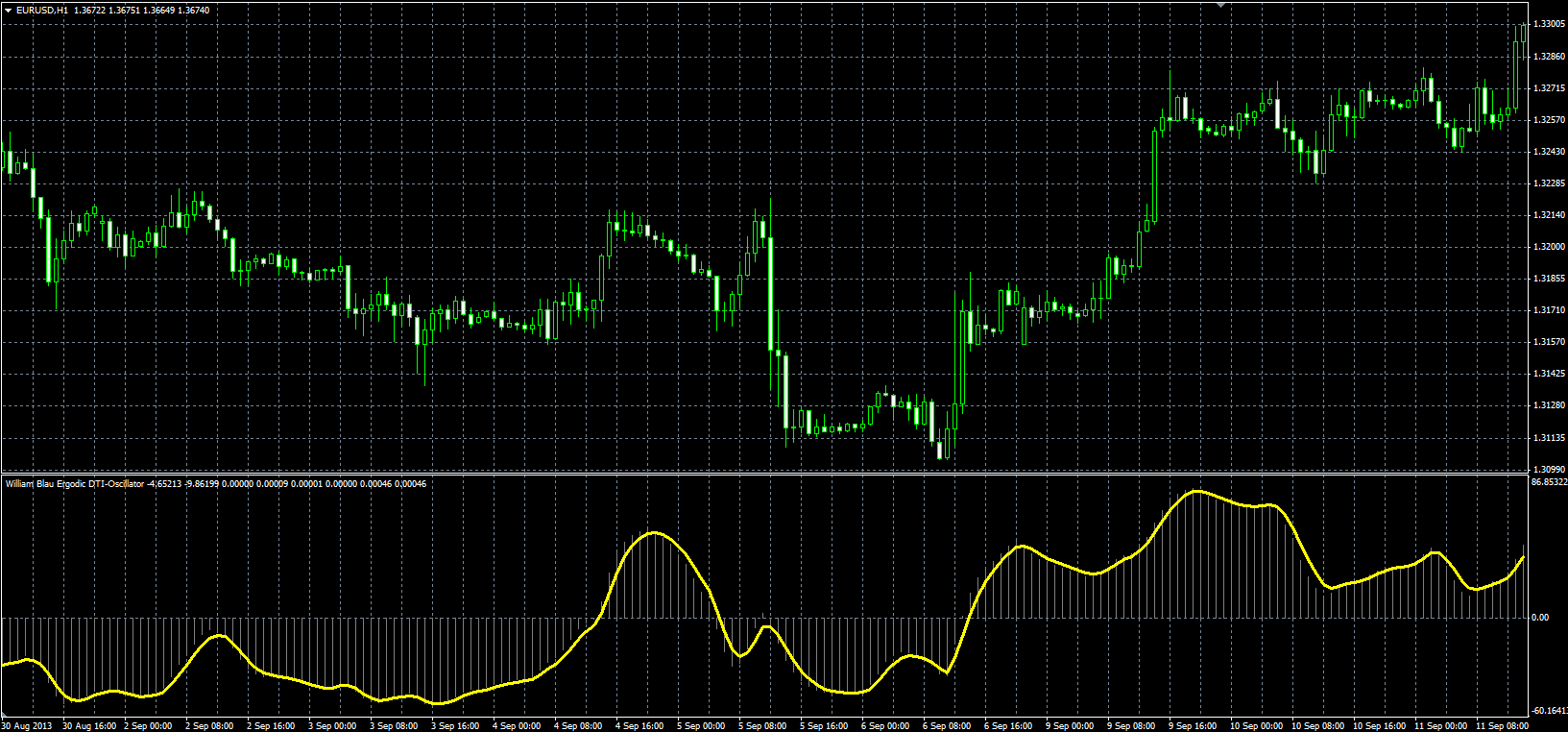1568x732 pixels.
Task: Click the 1.32285 price level label
Action: click(1549, 183)
